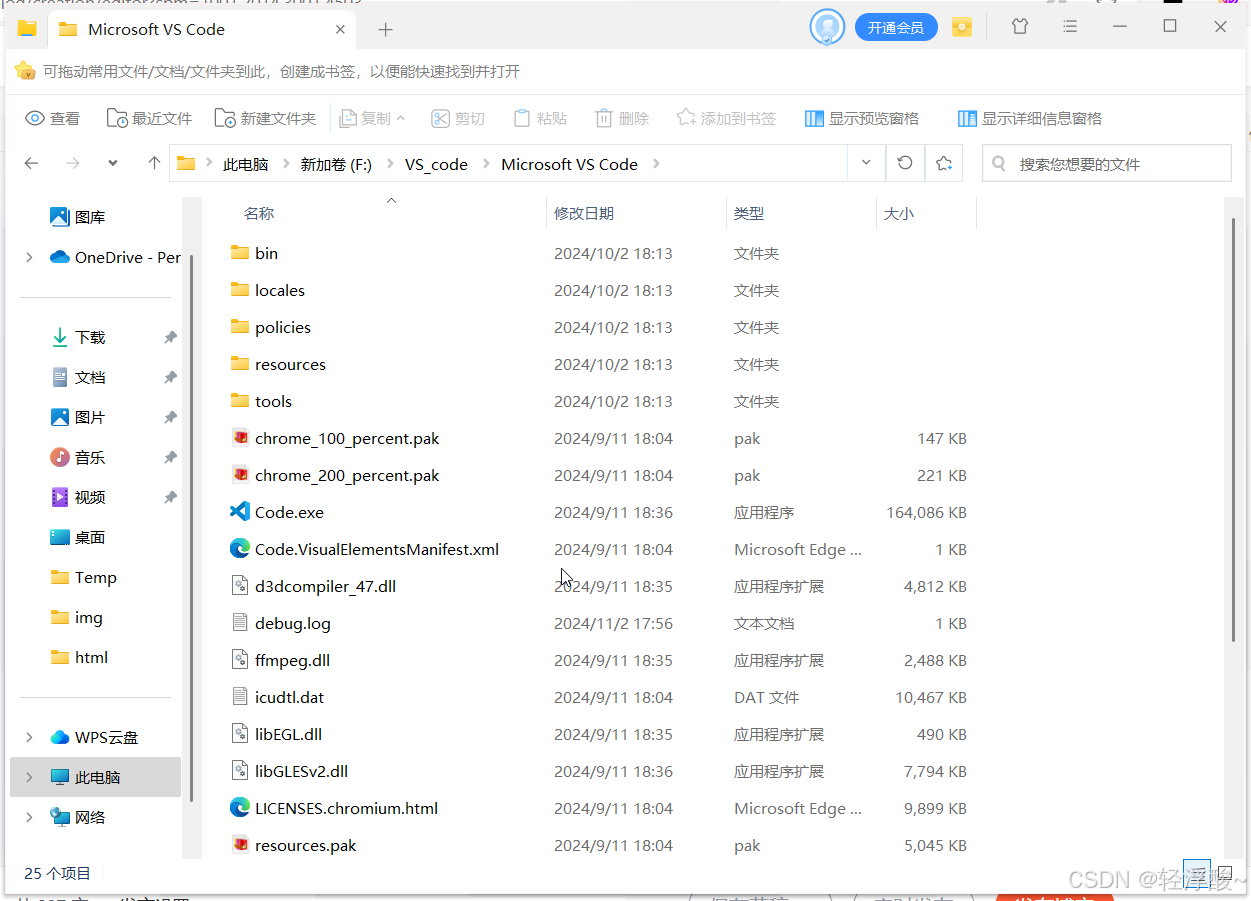This screenshot has width=1251, height=901.
Task: Expand the chevron after Microsoft VS Code in path
Action: (658, 164)
